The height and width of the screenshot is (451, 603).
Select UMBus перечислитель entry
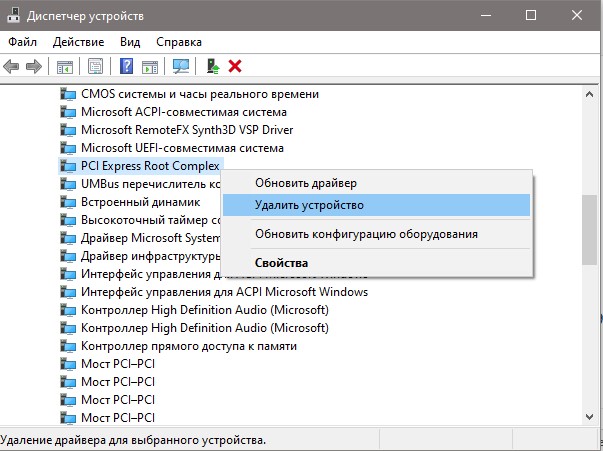click(150, 184)
